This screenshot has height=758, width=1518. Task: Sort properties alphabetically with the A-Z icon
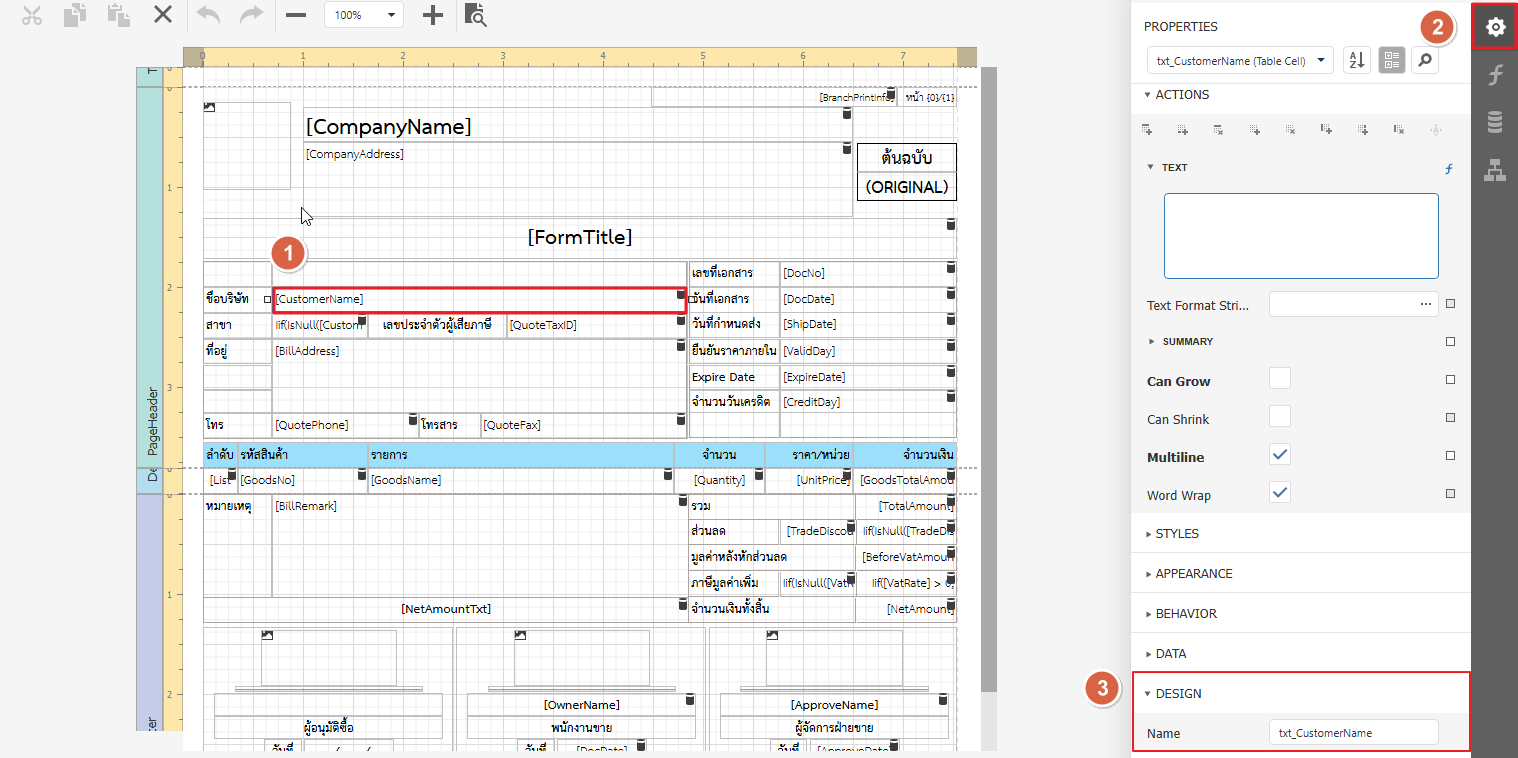(1356, 60)
